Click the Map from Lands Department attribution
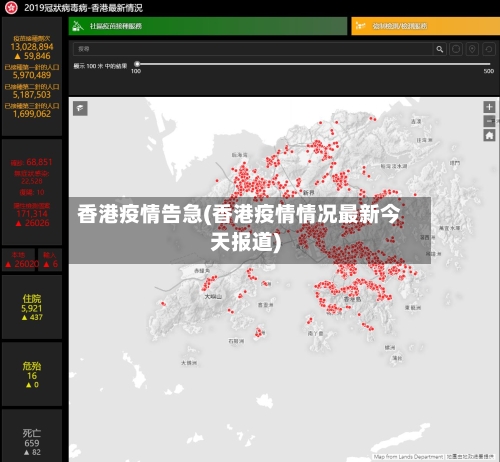Screen dimensions: 500x462 pyautogui.click(x=408, y=457)
